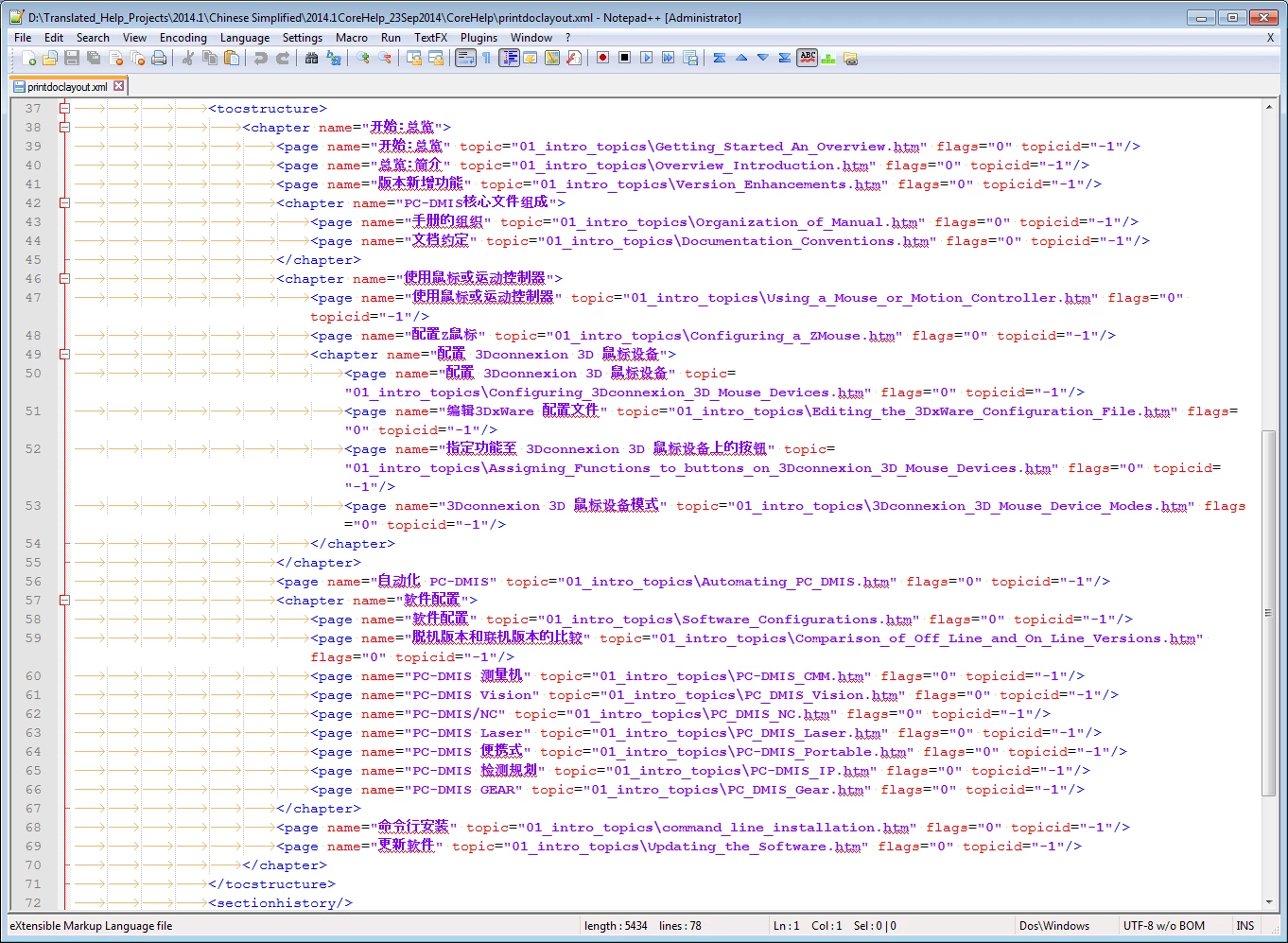The width and height of the screenshot is (1288, 943).
Task: Click 'eXtensible Markup Language file' status text
Action: [x=91, y=926]
